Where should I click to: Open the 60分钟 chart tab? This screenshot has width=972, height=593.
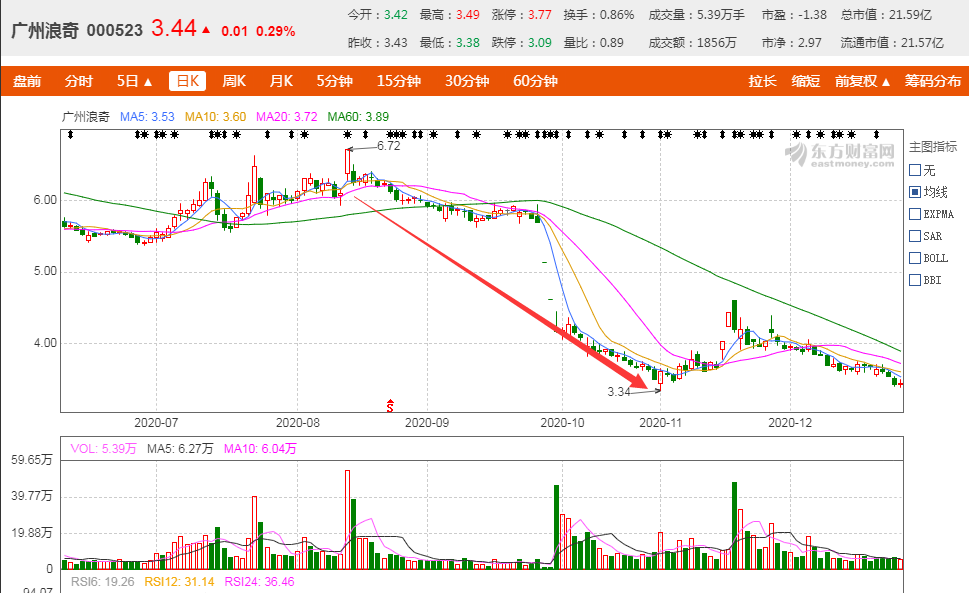(x=535, y=81)
